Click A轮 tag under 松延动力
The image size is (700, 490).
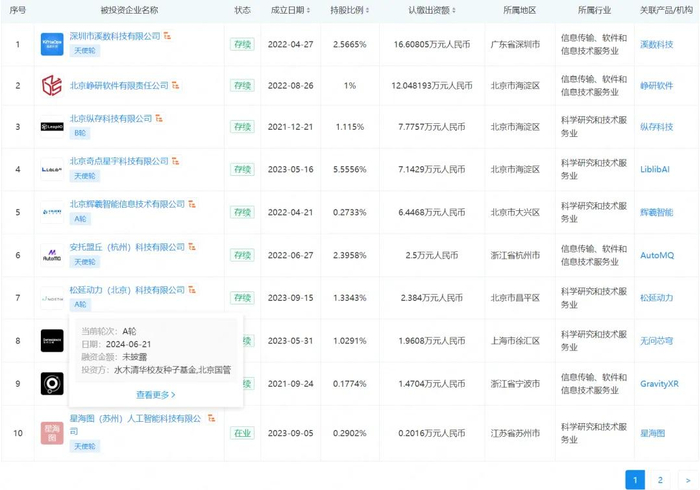[80, 304]
